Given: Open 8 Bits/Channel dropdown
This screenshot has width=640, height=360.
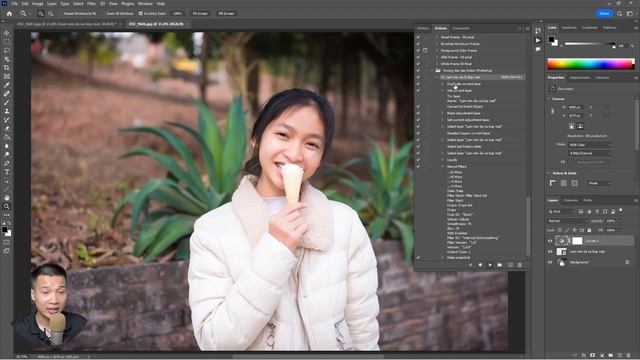Looking at the screenshot, I should pos(589,153).
